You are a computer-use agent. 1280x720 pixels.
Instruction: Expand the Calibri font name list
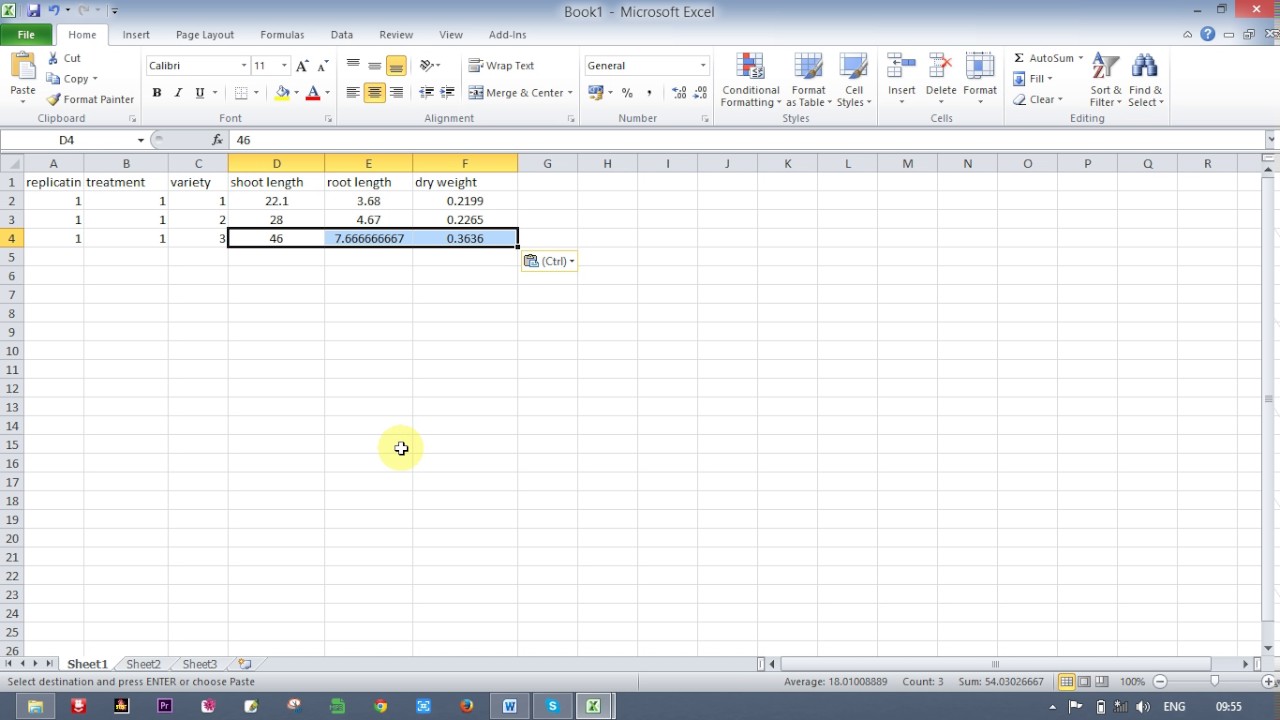[243, 66]
